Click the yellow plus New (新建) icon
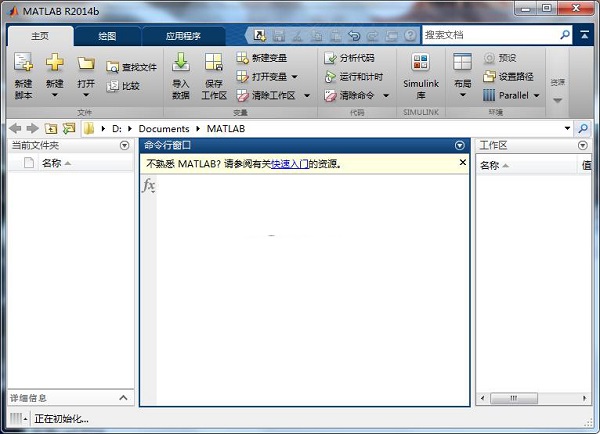Screen dimensions: 600x434 pyautogui.click(x=55, y=62)
